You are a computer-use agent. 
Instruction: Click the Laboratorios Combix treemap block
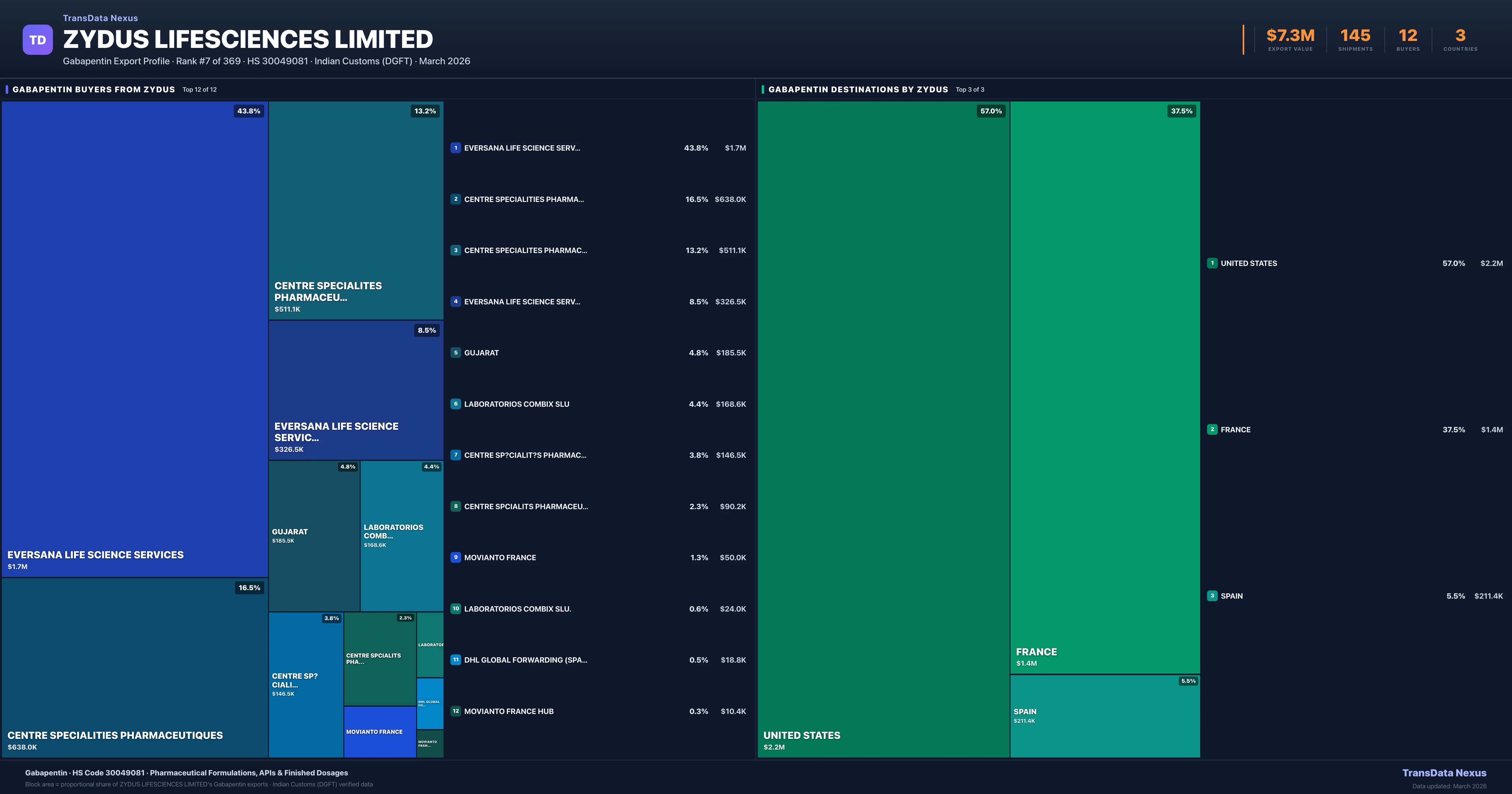click(x=402, y=536)
